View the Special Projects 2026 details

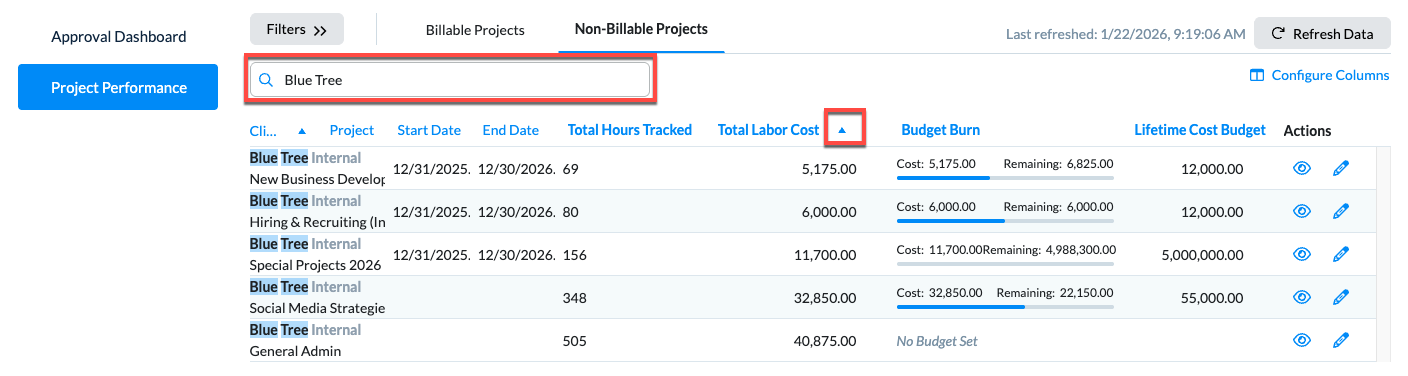tap(1301, 254)
